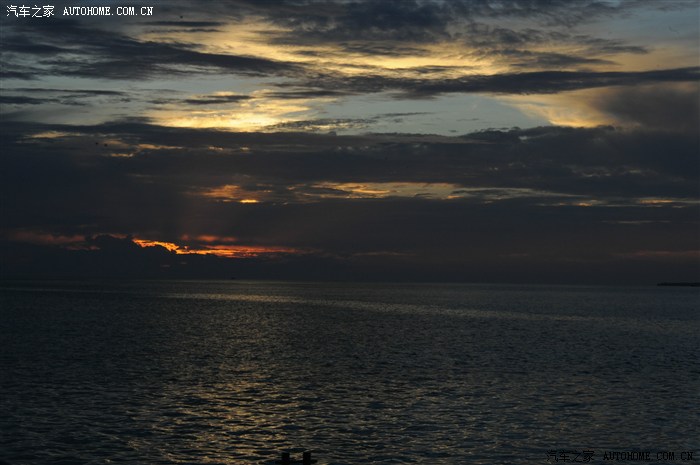700x465 pixels.
Task: Click the dark land strip on right horizon
Action: 678,284
